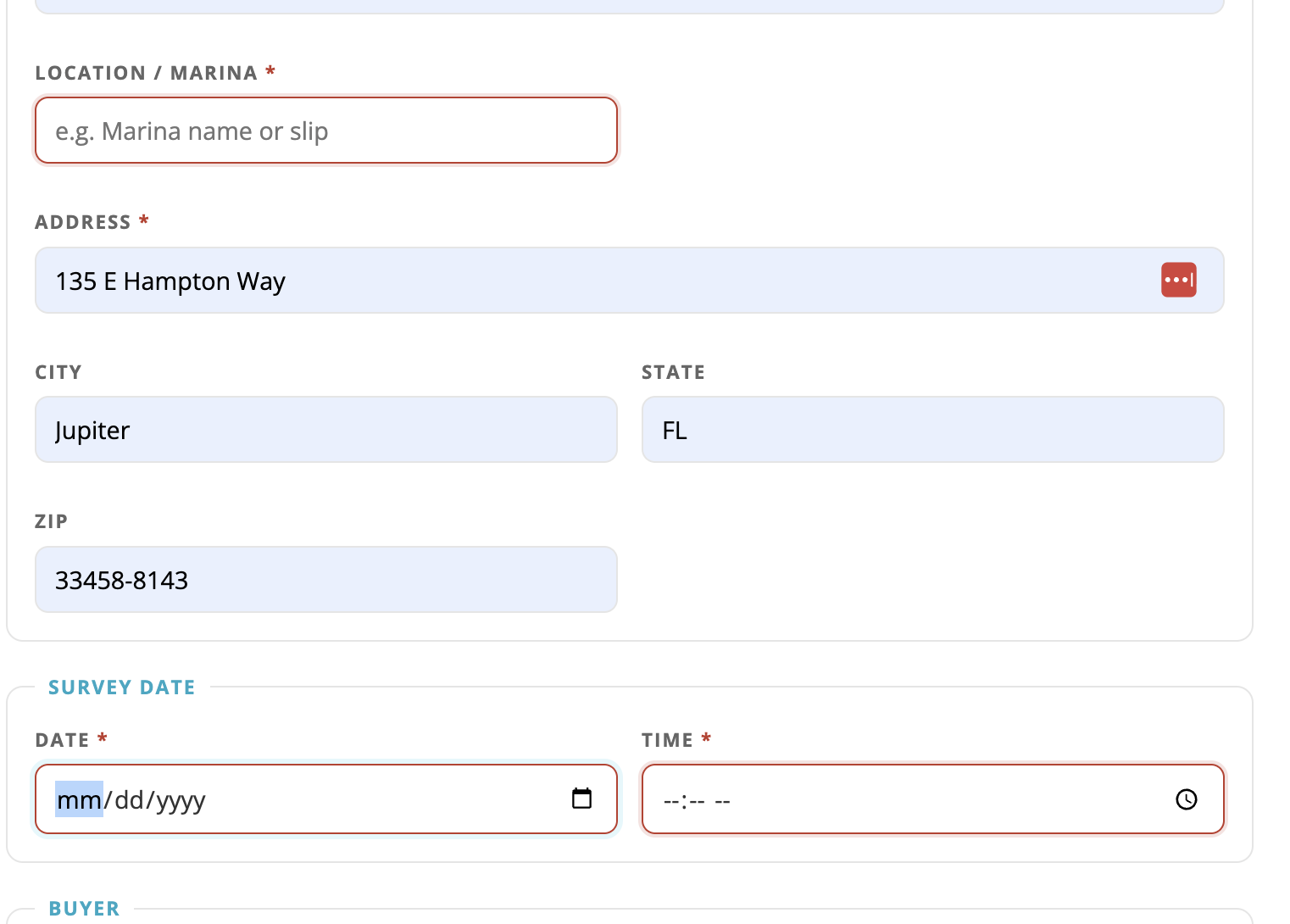Click the red password manager icon in Address
Image resolution: width=1290 pixels, height=924 pixels.
click(1178, 280)
